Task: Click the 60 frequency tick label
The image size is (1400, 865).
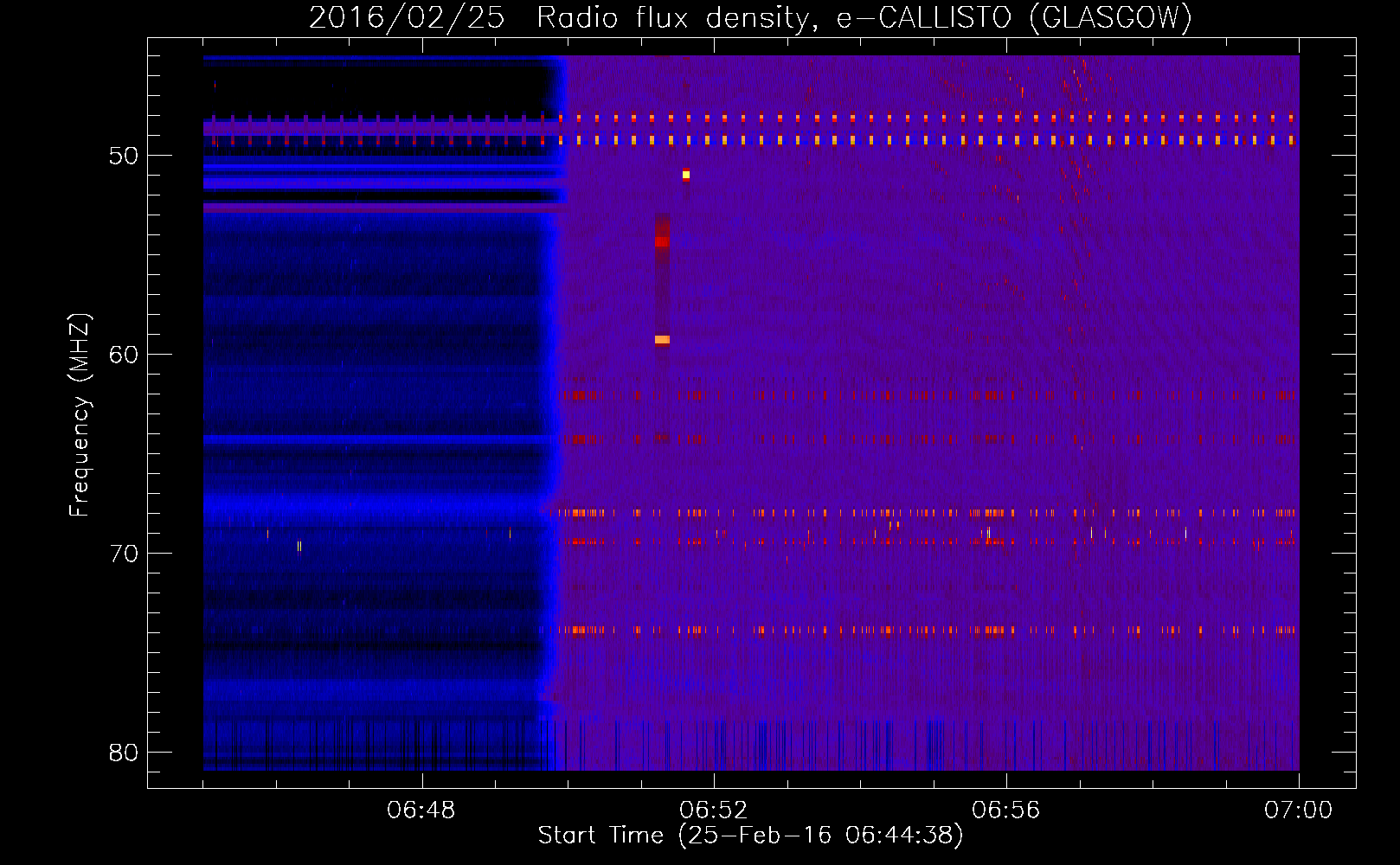Action: (124, 355)
